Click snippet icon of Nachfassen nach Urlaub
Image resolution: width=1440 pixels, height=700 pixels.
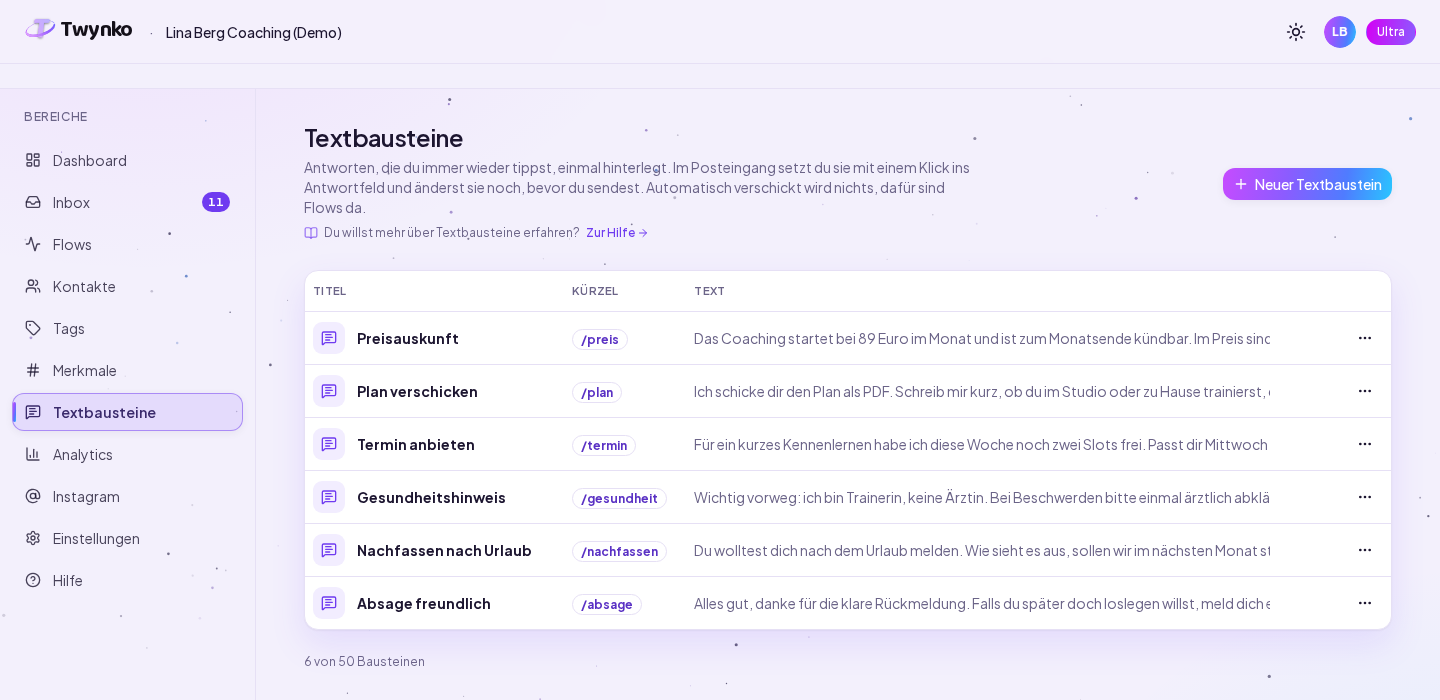coord(329,550)
